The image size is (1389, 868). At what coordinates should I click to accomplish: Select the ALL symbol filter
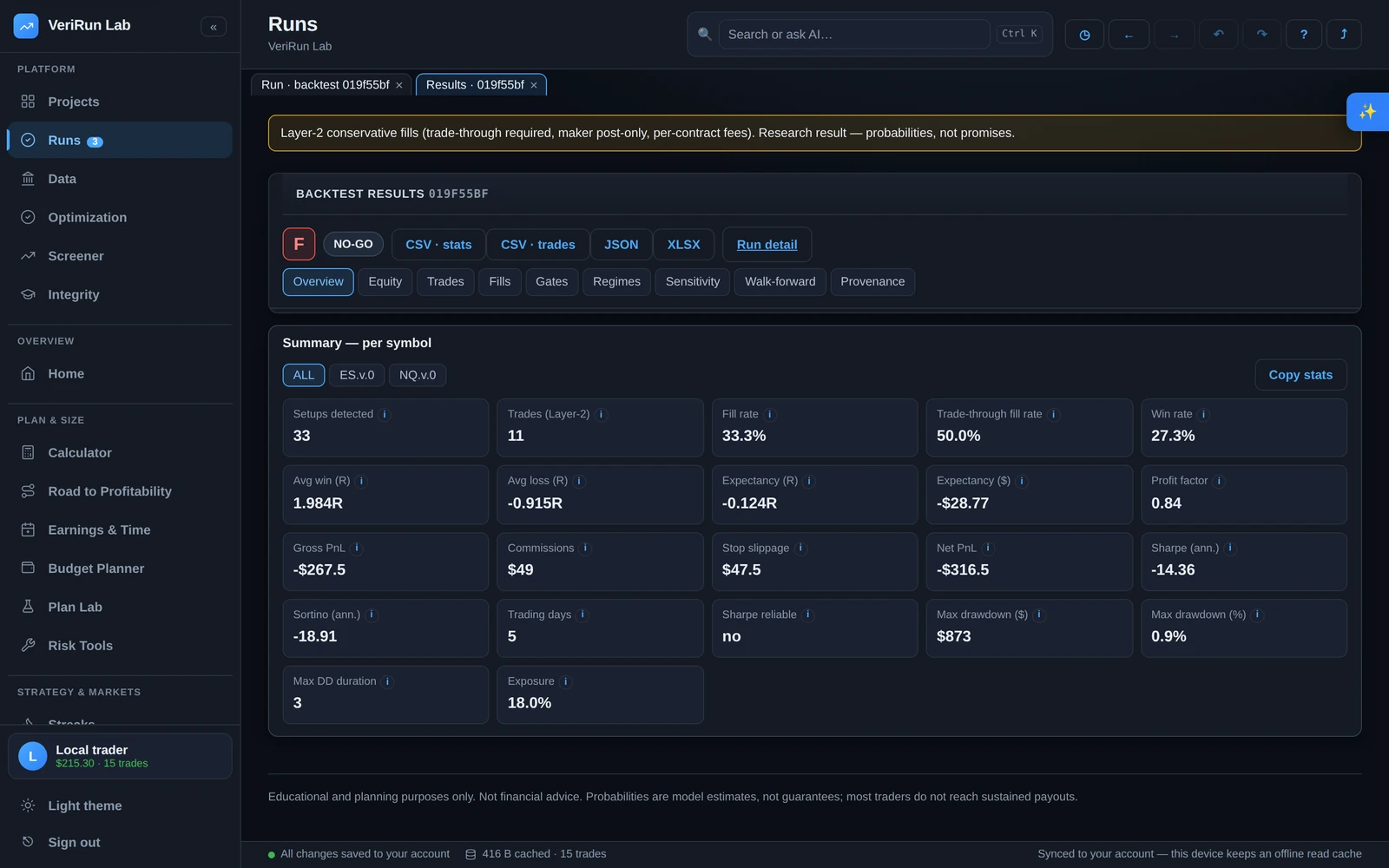pos(304,375)
